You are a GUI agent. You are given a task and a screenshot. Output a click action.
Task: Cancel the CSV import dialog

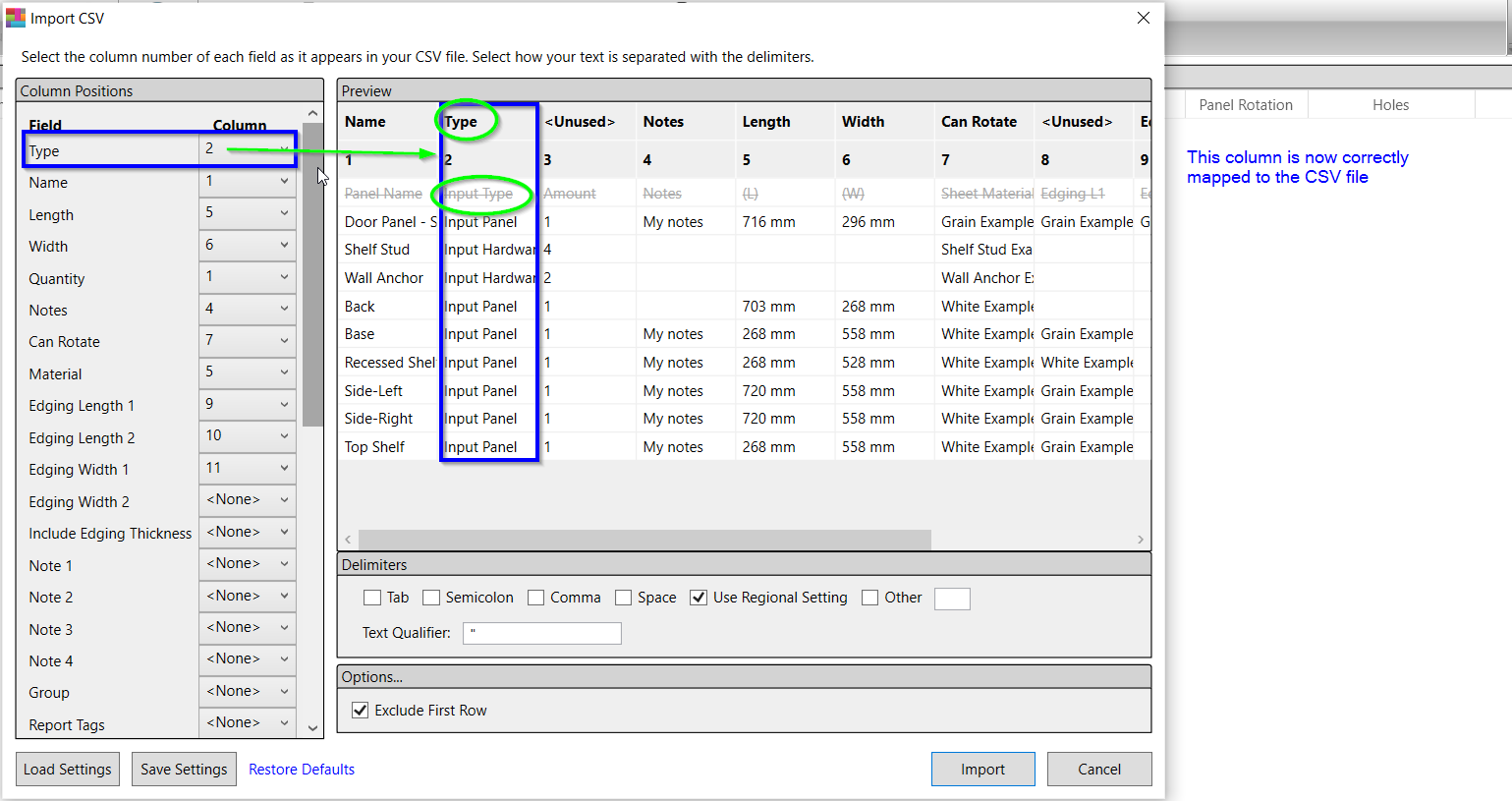click(1099, 770)
